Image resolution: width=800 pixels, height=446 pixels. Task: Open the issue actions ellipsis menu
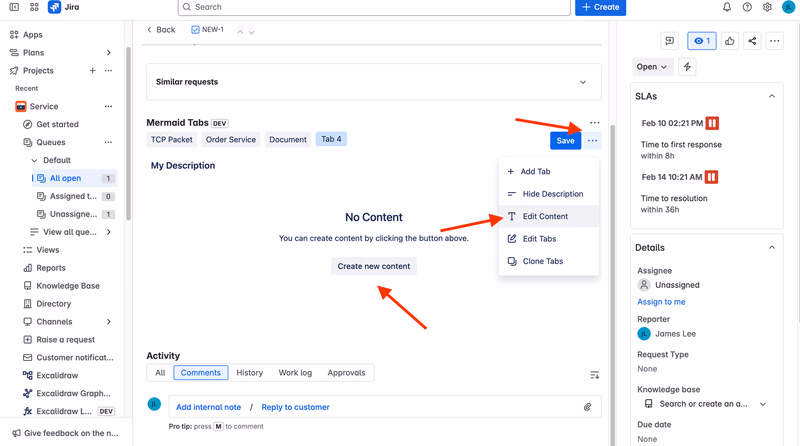click(x=774, y=41)
